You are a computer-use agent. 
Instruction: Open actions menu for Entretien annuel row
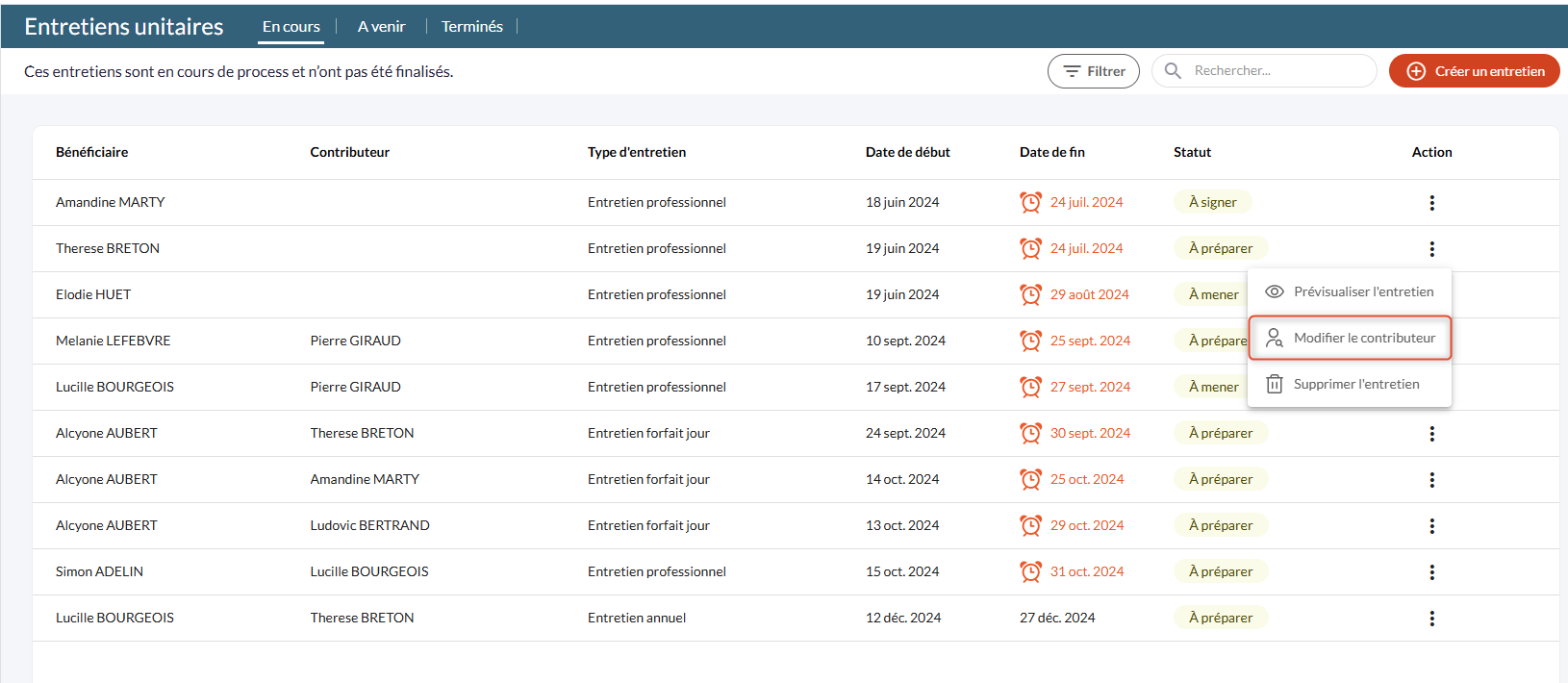(x=1431, y=619)
